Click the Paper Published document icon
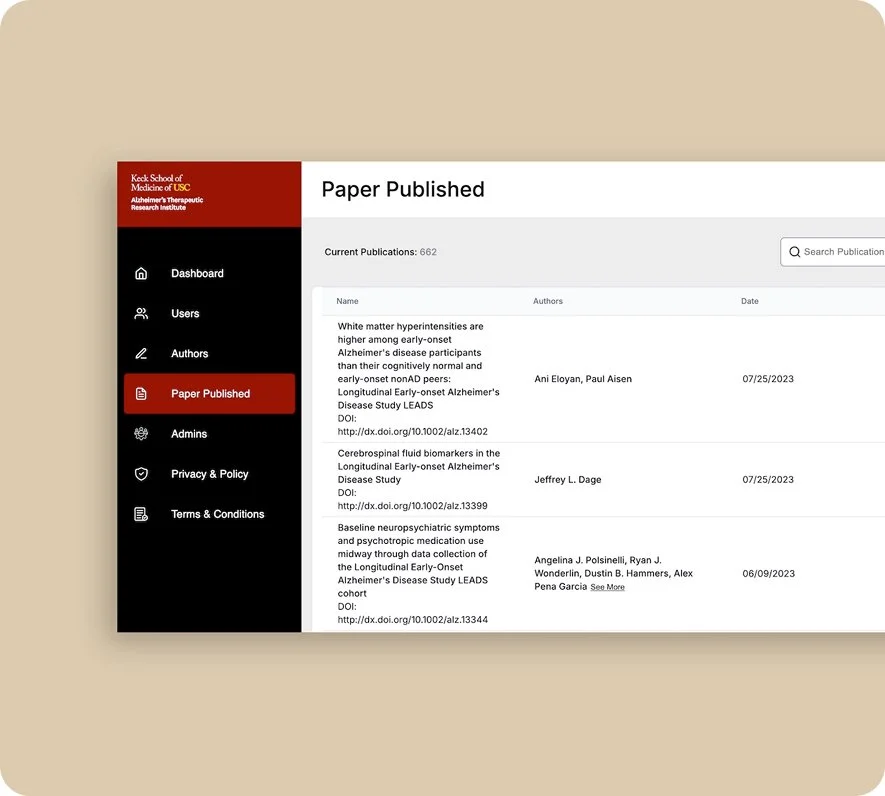 coord(141,393)
